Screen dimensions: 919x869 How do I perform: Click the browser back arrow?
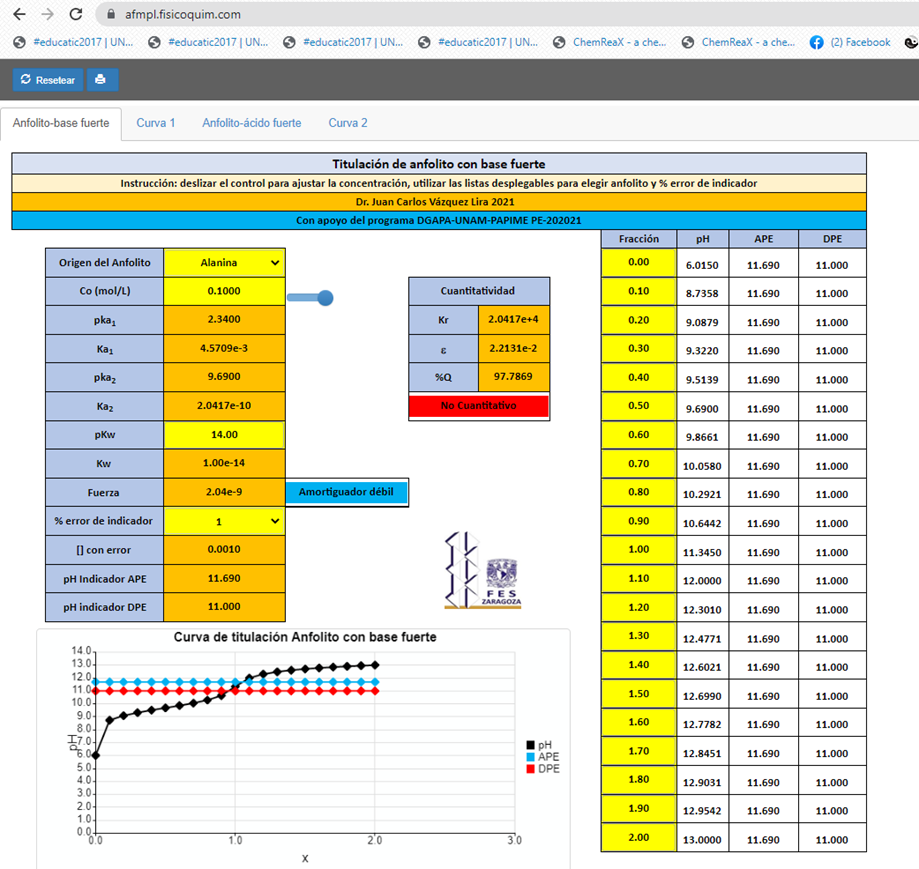(19, 15)
